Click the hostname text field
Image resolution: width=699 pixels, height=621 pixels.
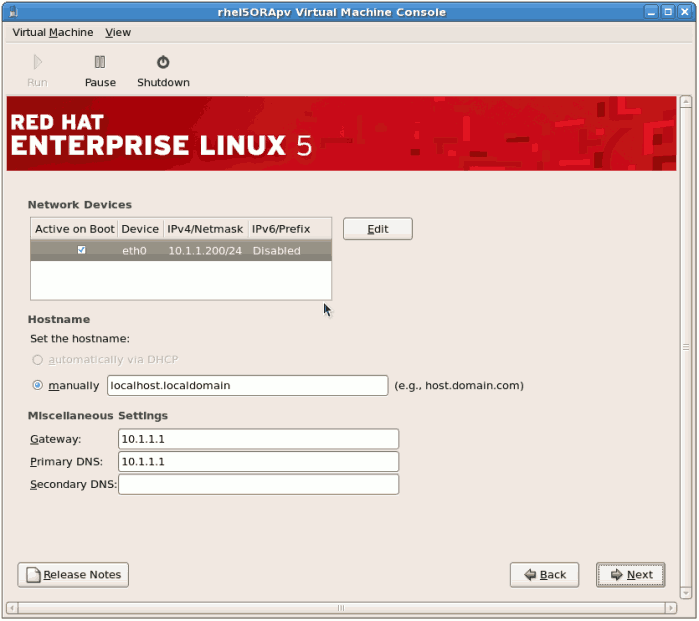(x=247, y=385)
